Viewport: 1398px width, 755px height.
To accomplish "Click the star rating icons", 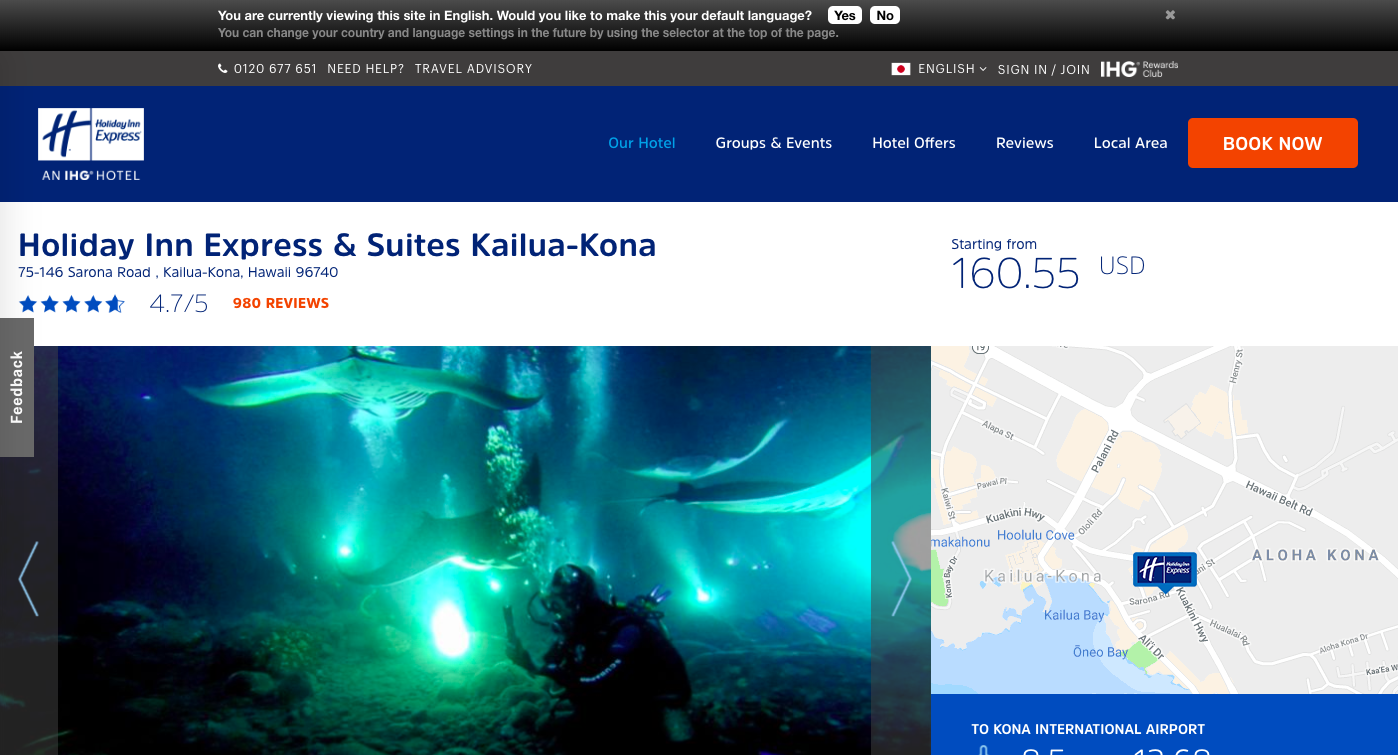I will pyautogui.click(x=71, y=304).
